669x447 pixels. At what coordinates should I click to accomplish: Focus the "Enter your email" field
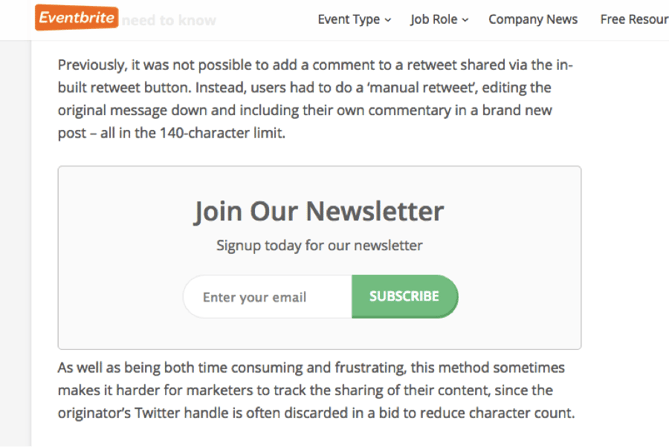267,297
